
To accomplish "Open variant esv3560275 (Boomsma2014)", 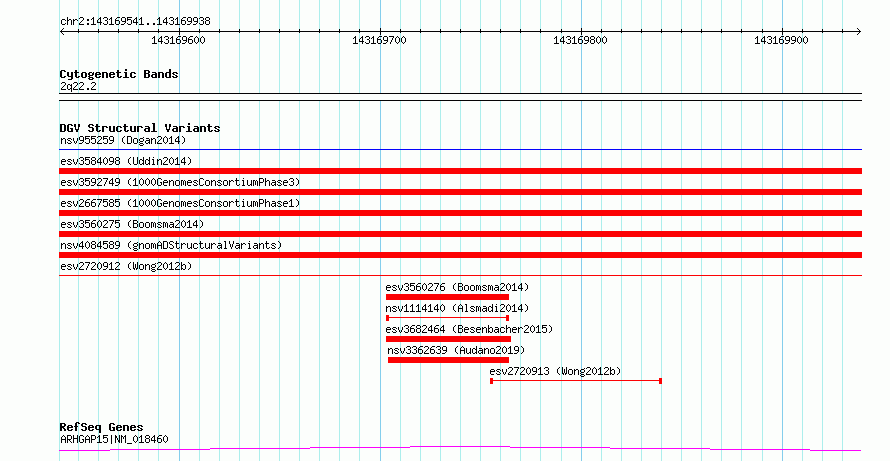I will click(x=132, y=224).
